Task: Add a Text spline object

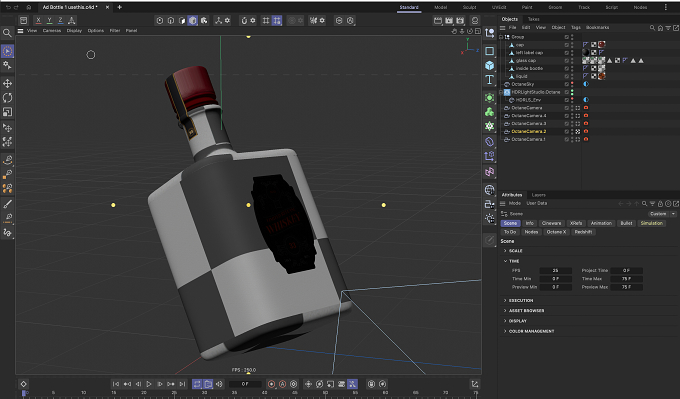Action: (490, 80)
